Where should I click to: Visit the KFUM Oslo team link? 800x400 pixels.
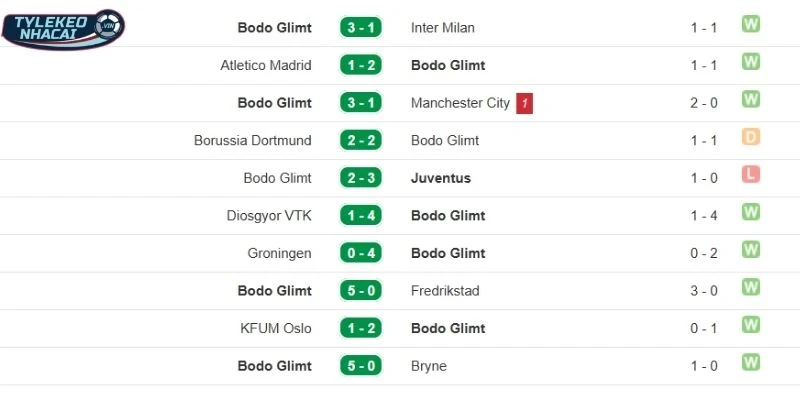[278, 328]
